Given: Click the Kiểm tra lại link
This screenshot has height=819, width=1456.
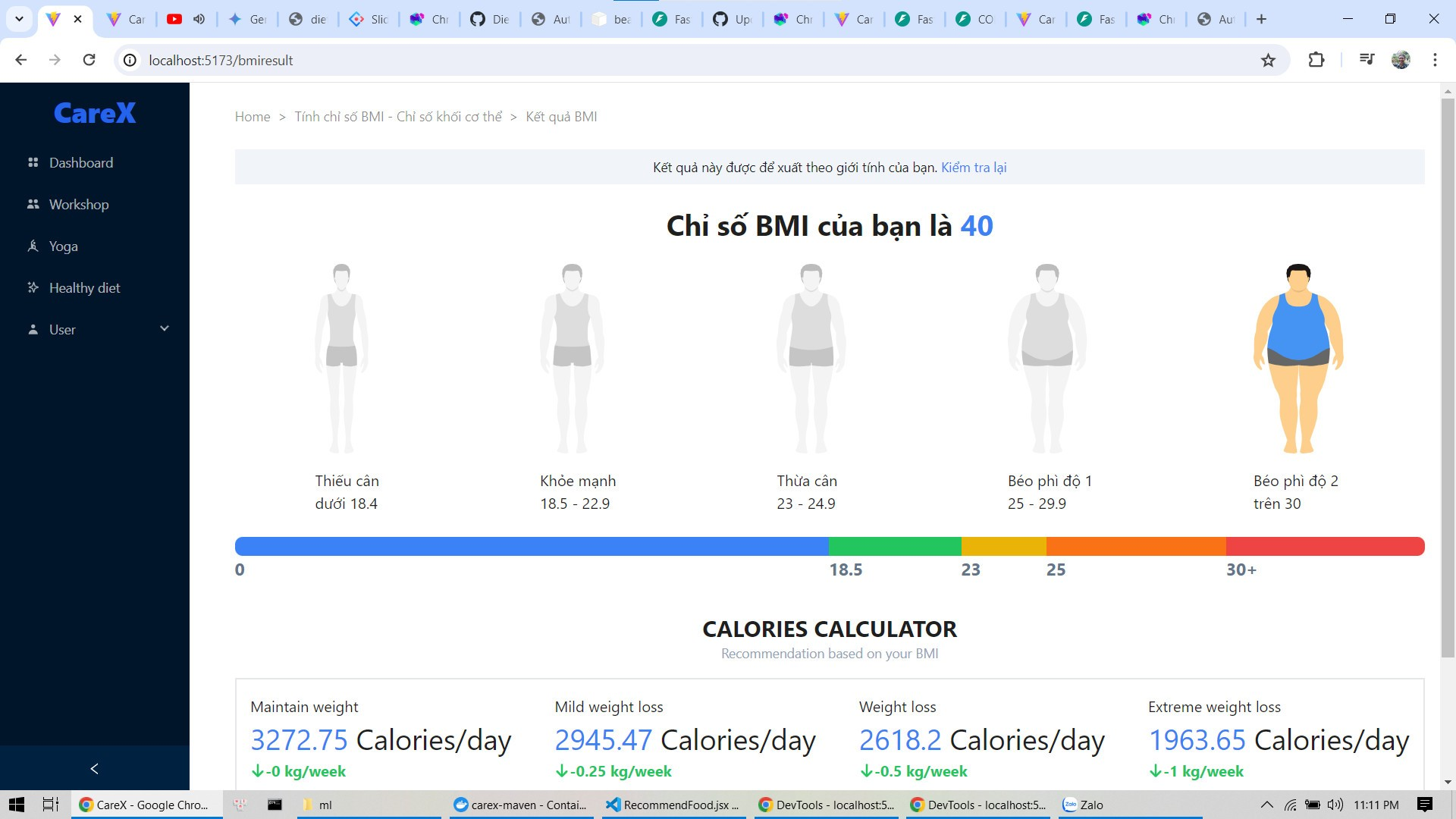Looking at the screenshot, I should point(974,168).
